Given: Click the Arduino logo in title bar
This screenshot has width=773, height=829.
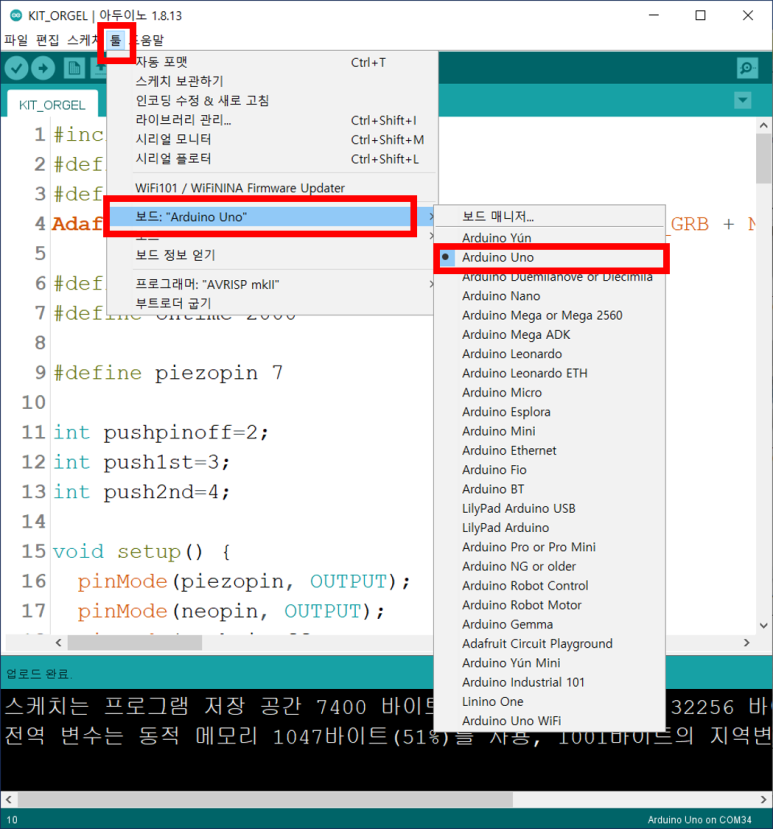Looking at the screenshot, I should (16, 15).
